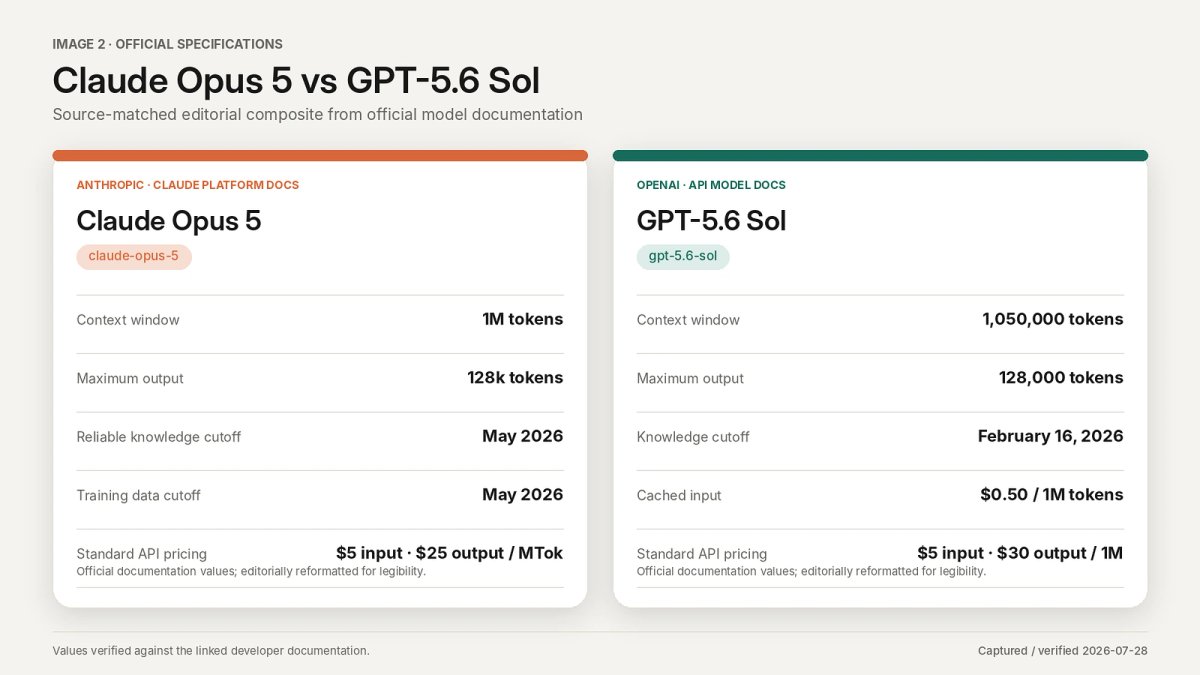Viewport: 1200px width, 675px height.
Task: Click the gpt-5.6-sol model ID pill
Action: pos(683,256)
